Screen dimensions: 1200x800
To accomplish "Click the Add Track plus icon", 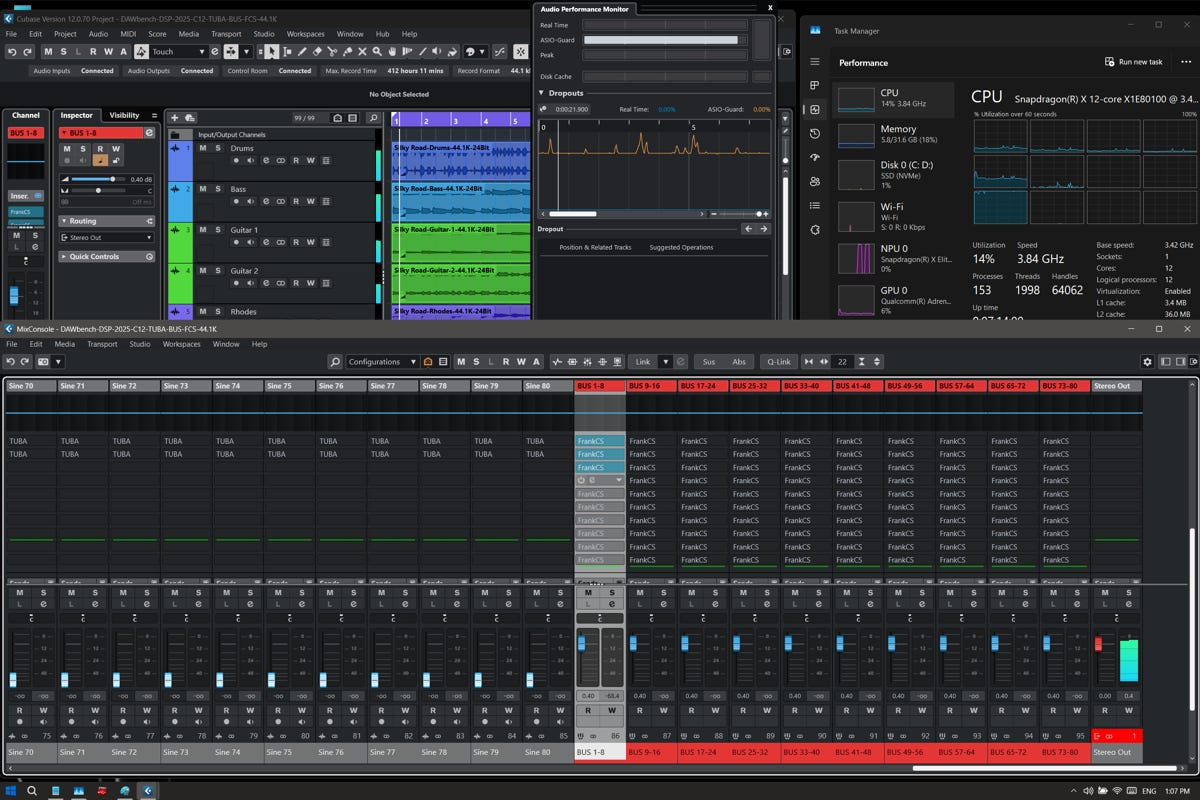I will [x=174, y=118].
